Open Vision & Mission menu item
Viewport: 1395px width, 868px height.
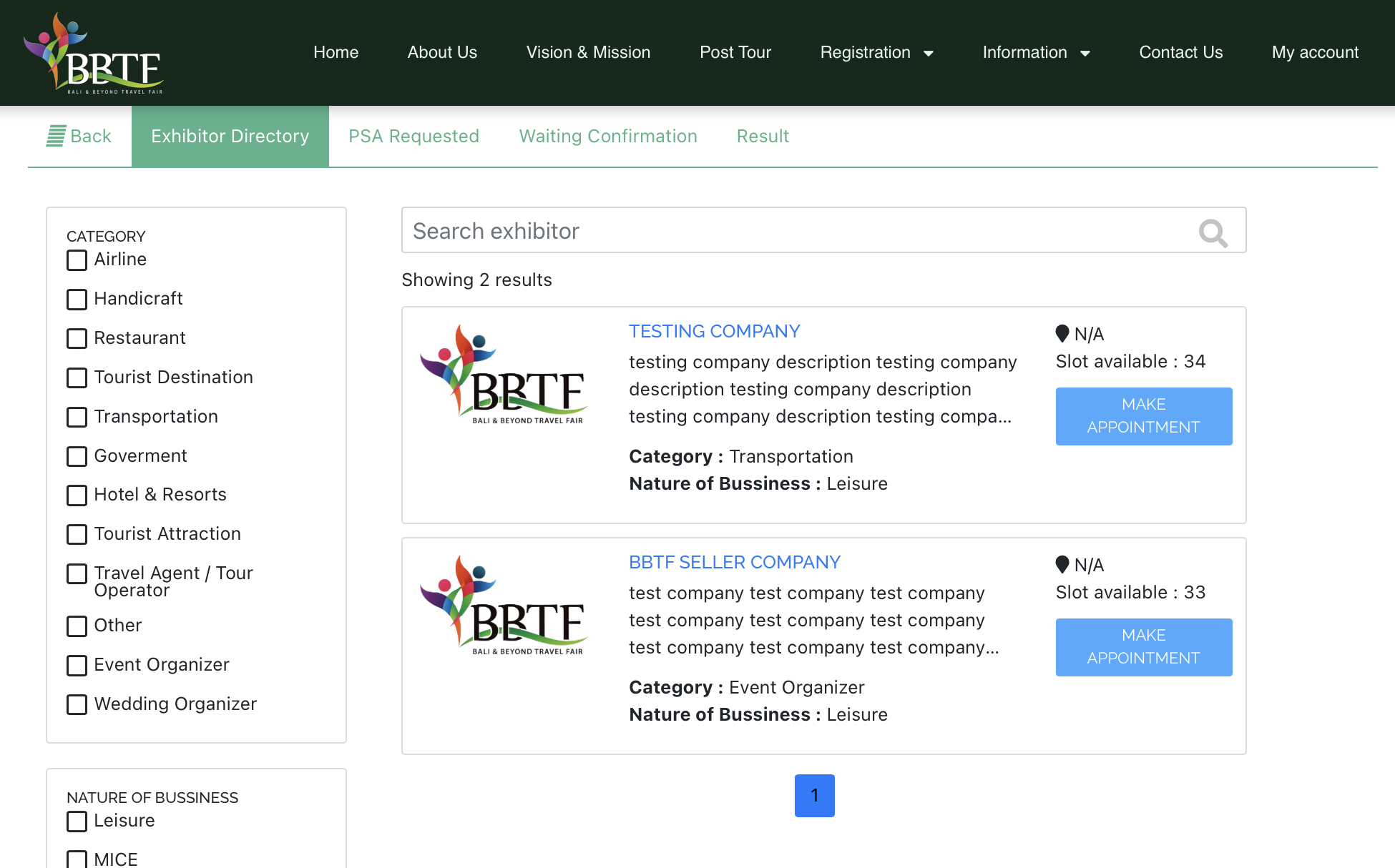pos(588,52)
